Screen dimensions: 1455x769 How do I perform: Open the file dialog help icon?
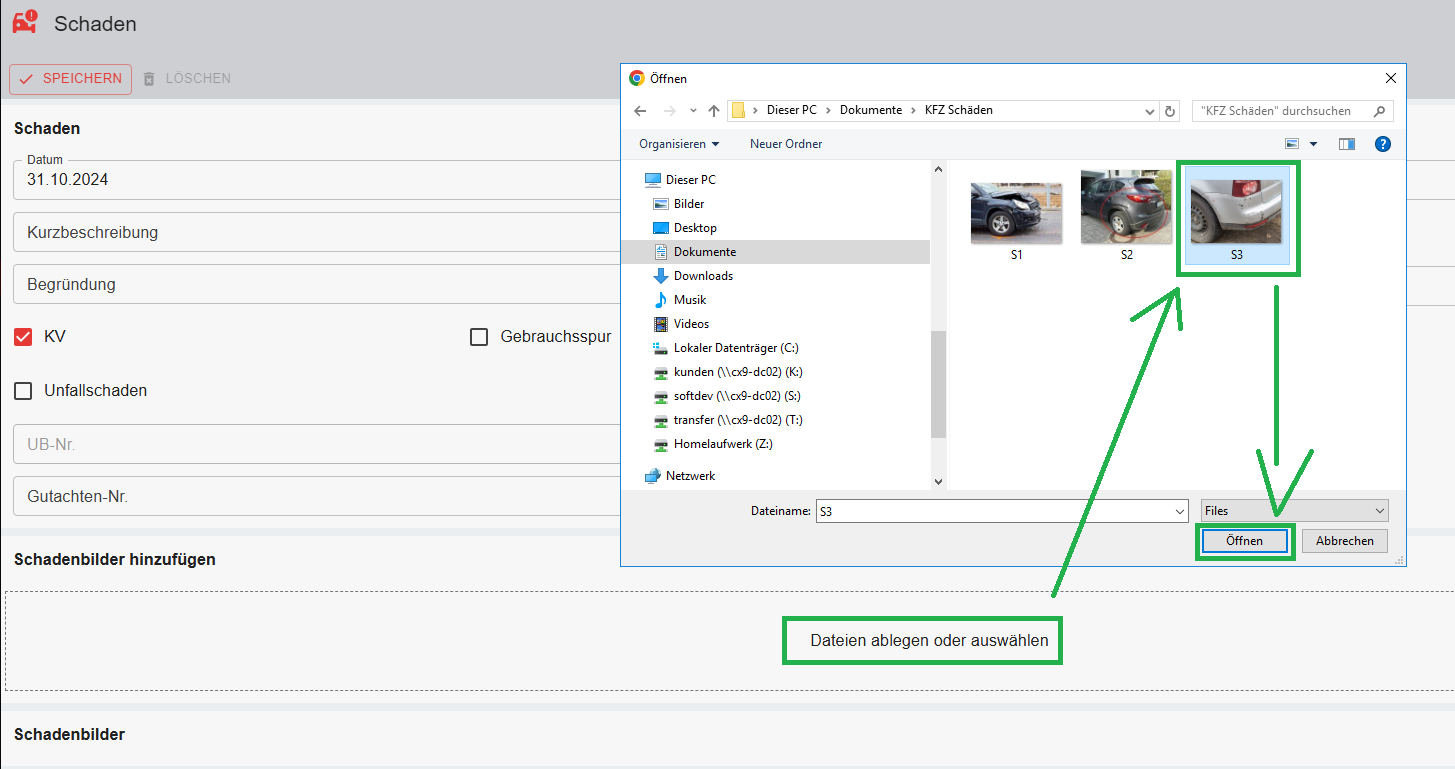point(1382,144)
